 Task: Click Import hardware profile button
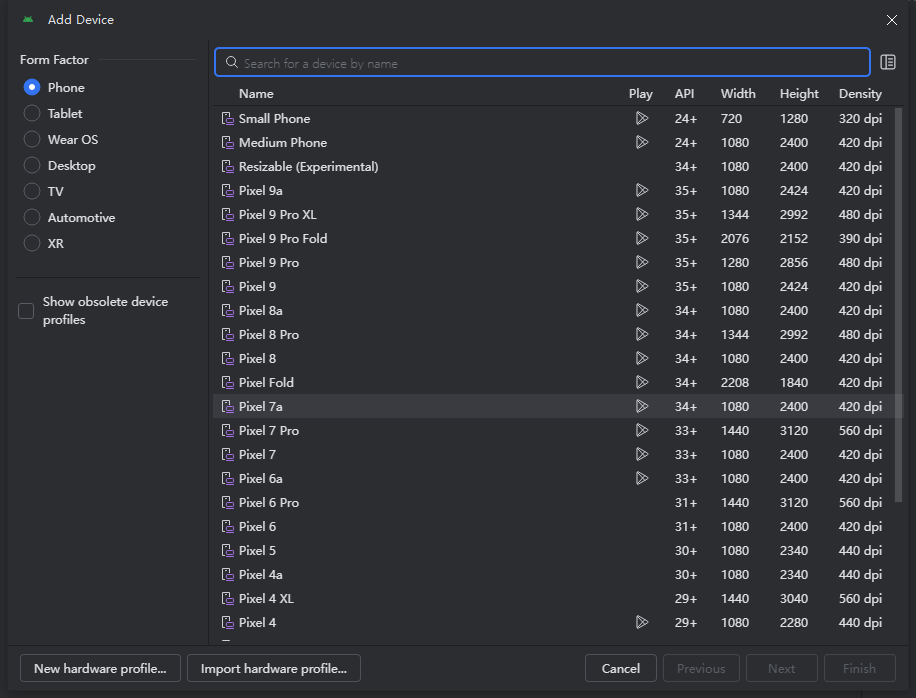(x=274, y=668)
